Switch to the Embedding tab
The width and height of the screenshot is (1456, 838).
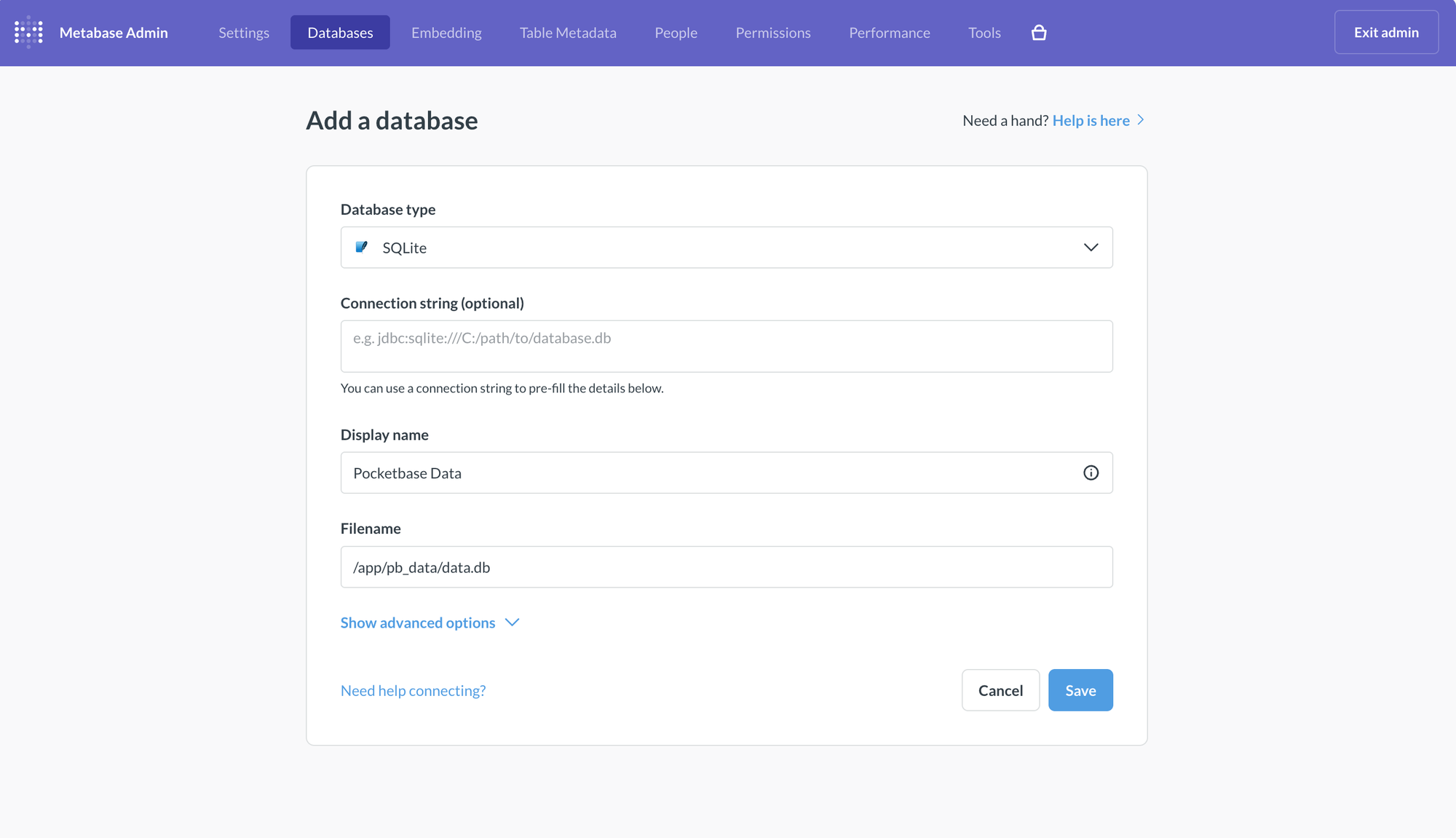446,33
